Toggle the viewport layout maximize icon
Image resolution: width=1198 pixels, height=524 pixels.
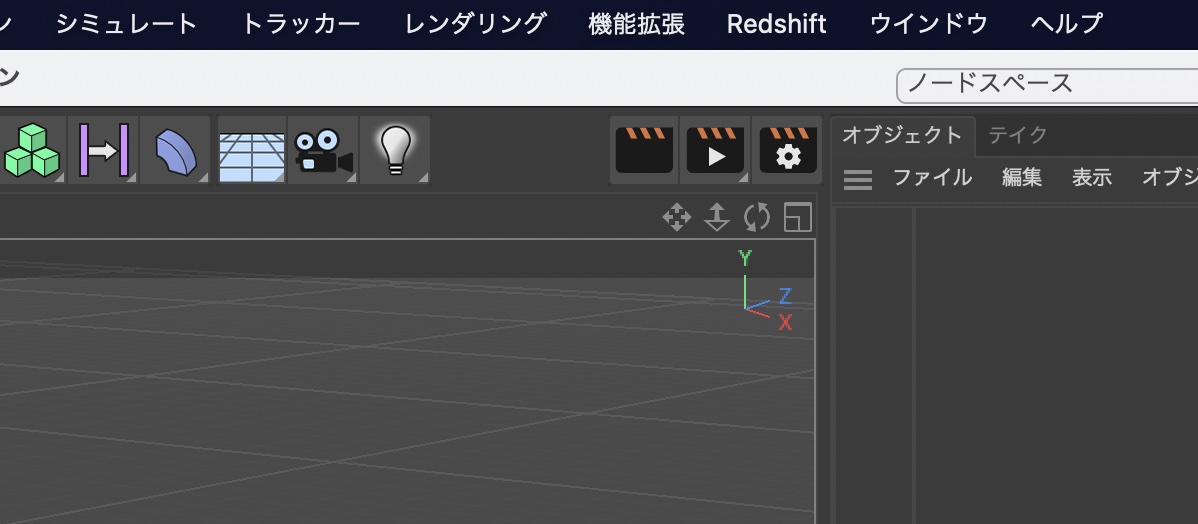(x=797, y=217)
